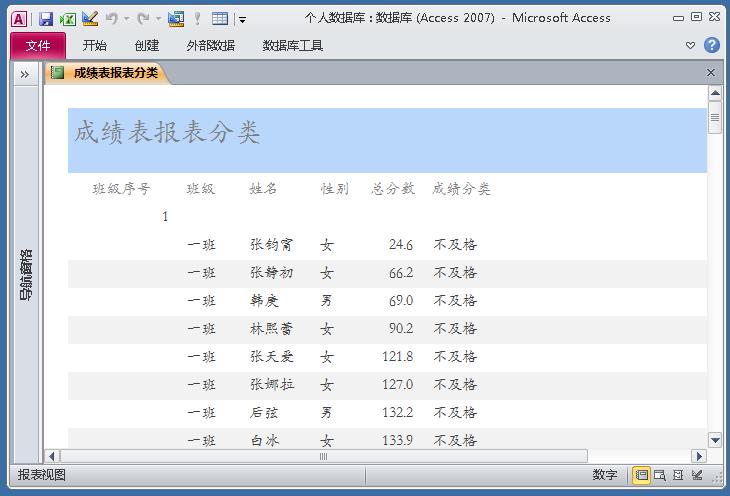This screenshot has height=496, width=730.
Task: Switch to Layout View in status bar
Action: [678, 476]
